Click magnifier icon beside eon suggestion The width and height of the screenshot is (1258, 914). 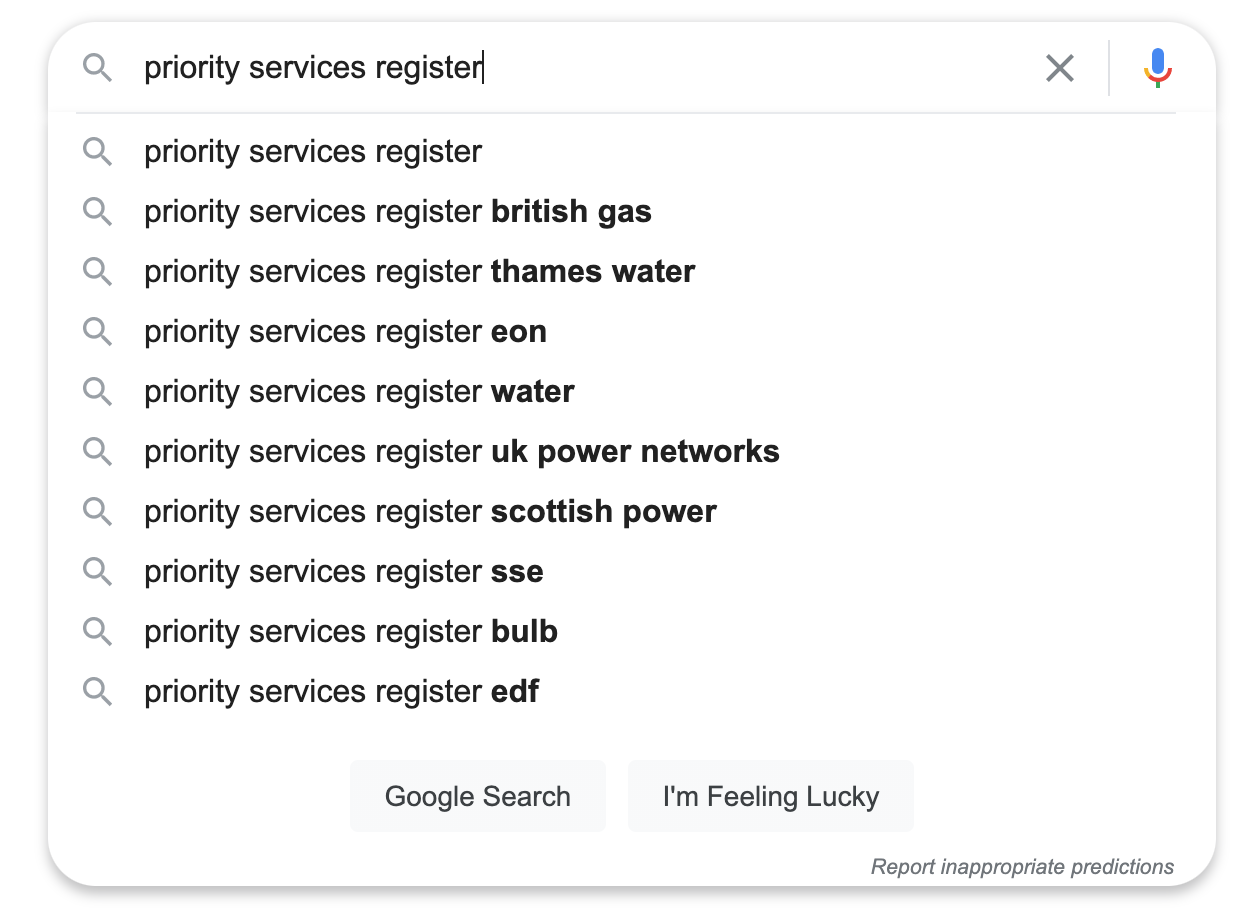97,332
